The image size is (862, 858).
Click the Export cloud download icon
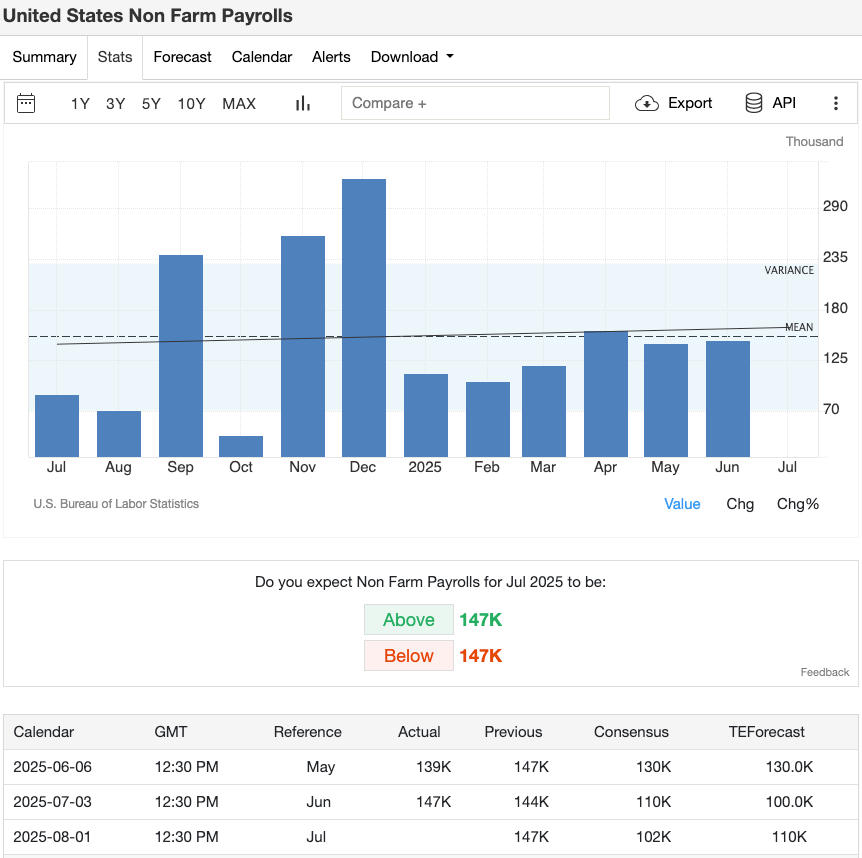coord(647,103)
